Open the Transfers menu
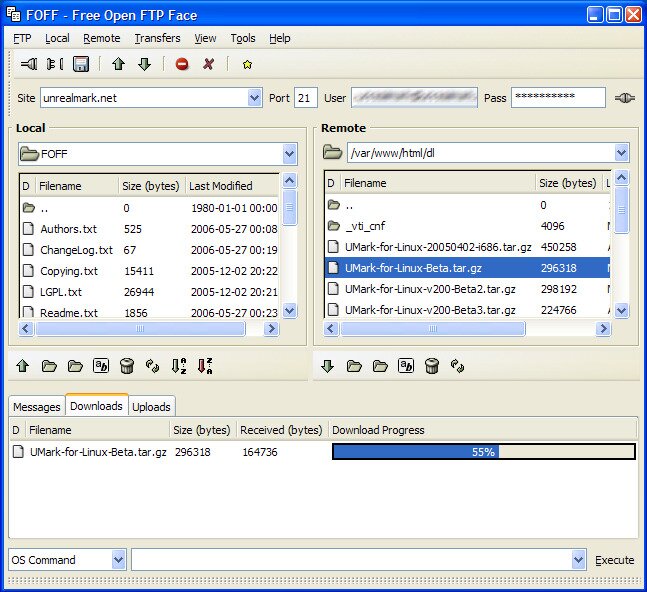The width and height of the screenshot is (647, 592). (x=157, y=38)
